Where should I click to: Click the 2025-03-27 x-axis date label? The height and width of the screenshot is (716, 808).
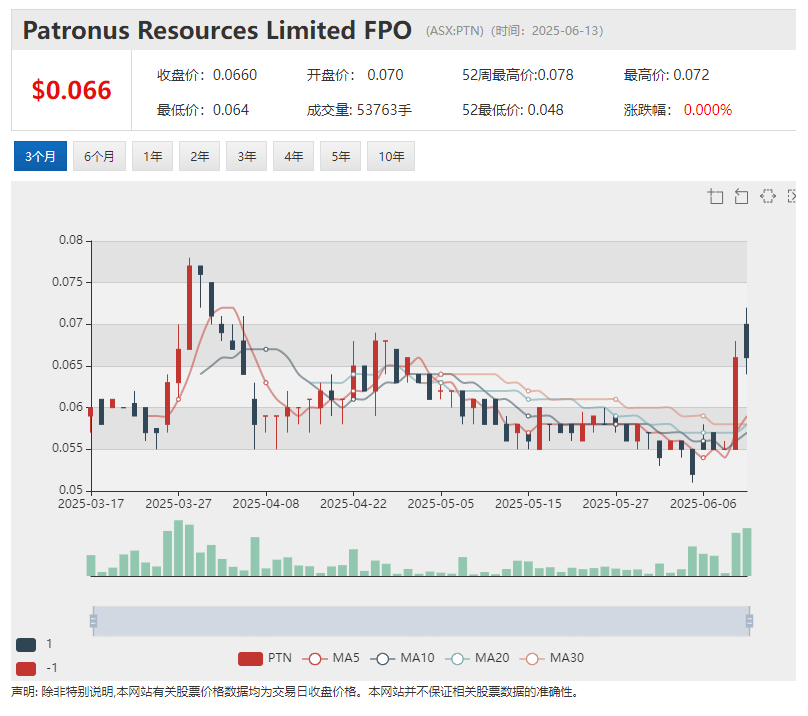coord(178,504)
